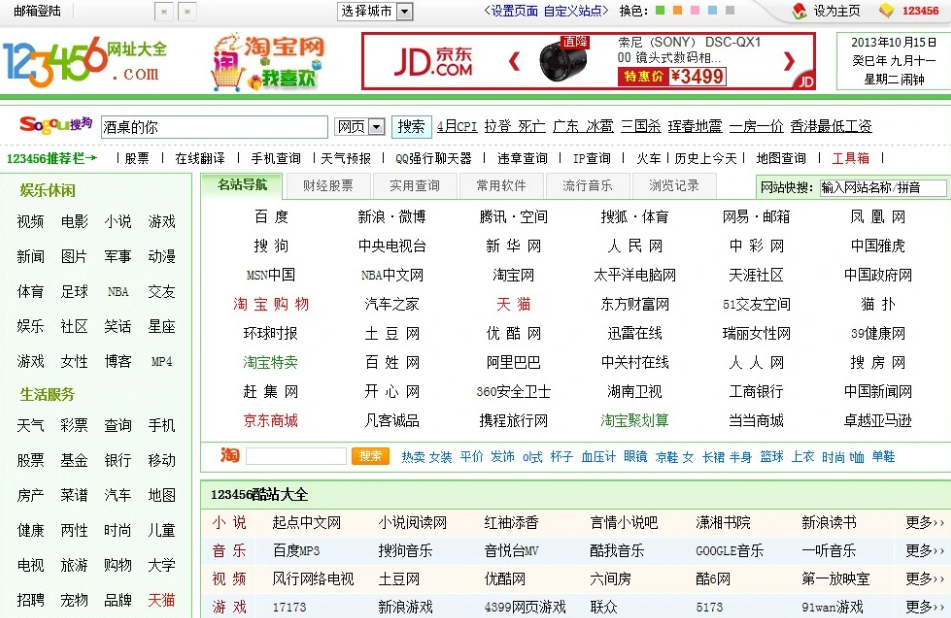The image size is (951, 618).
Task: Click 更多 in the 小说 row
Action: point(925,522)
